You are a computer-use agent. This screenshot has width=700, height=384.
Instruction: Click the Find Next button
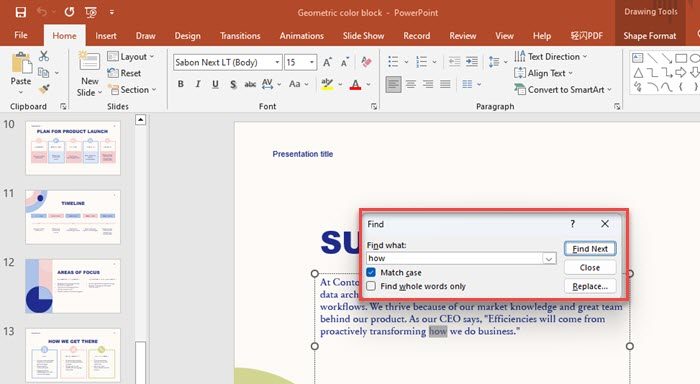coord(590,249)
